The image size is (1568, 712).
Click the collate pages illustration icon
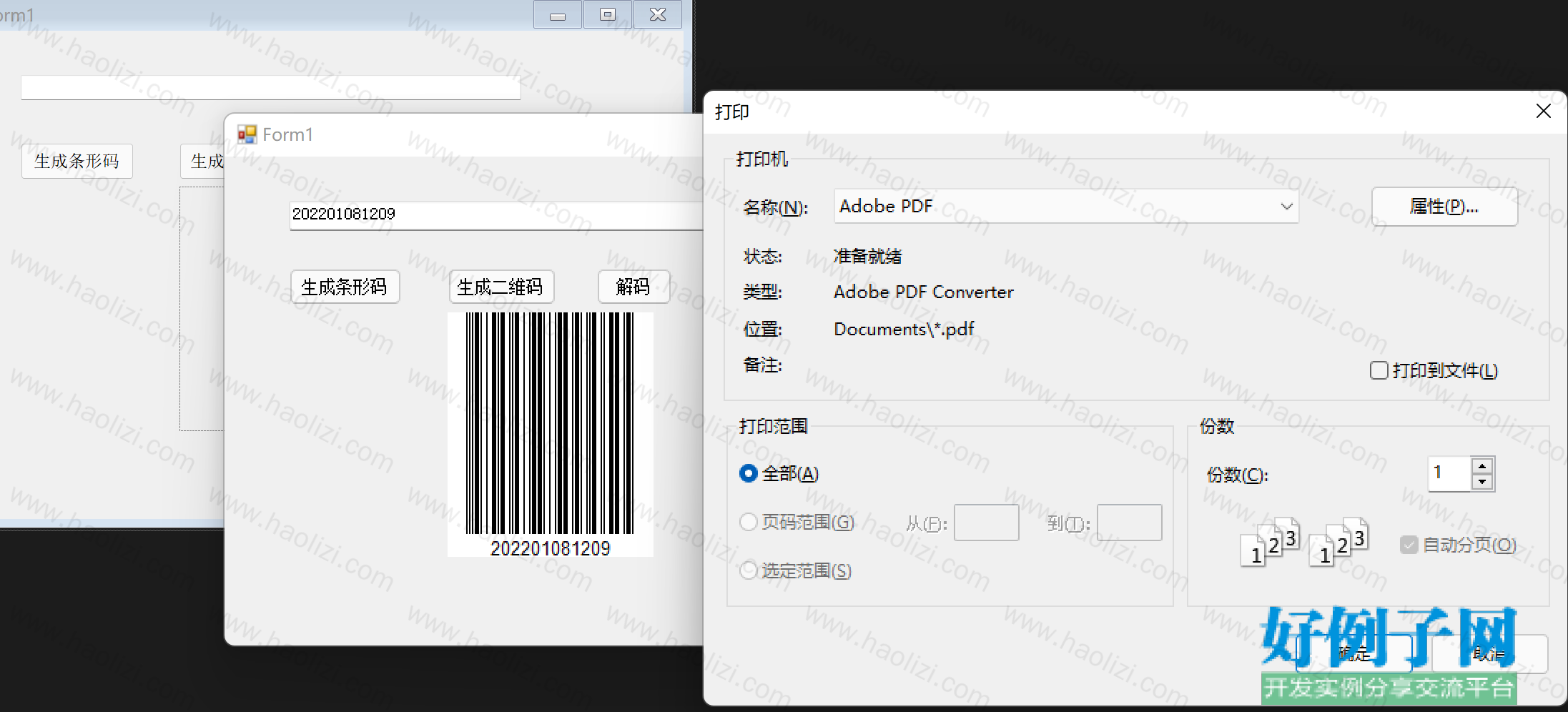point(1305,542)
